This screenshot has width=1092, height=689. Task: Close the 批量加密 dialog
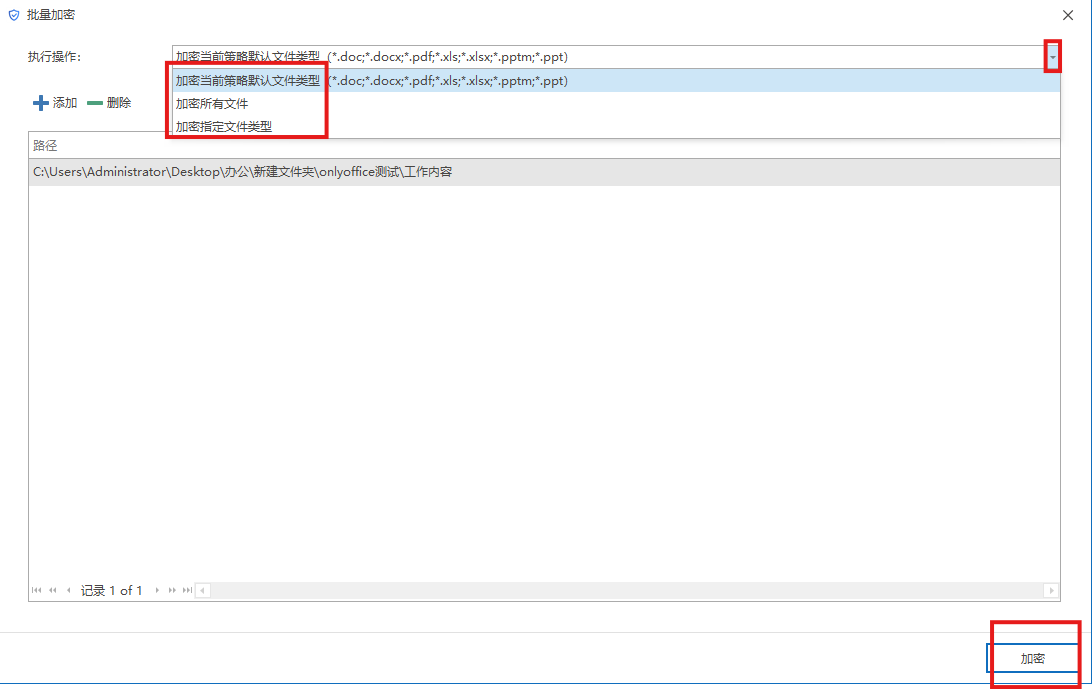pos(1067,15)
